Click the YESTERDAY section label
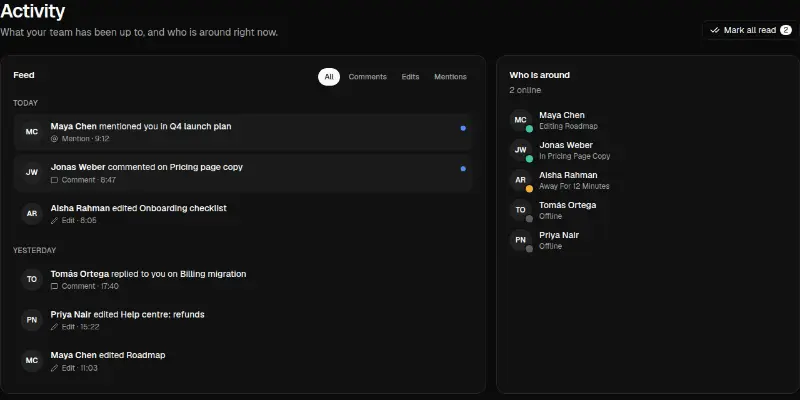Screen dimensions: 800x400 coord(35,251)
